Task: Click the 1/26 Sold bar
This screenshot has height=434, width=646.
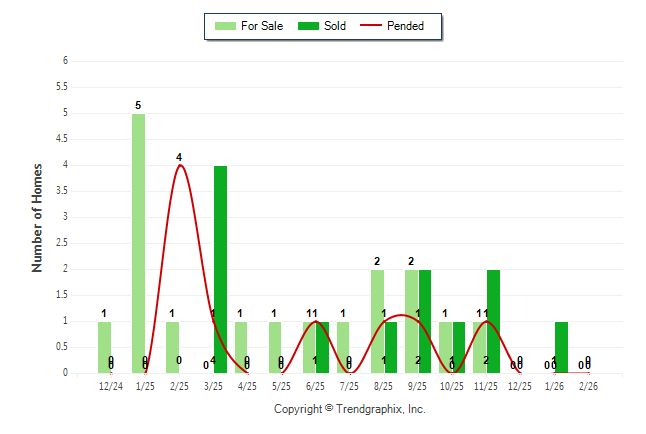Action: pos(561,347)
